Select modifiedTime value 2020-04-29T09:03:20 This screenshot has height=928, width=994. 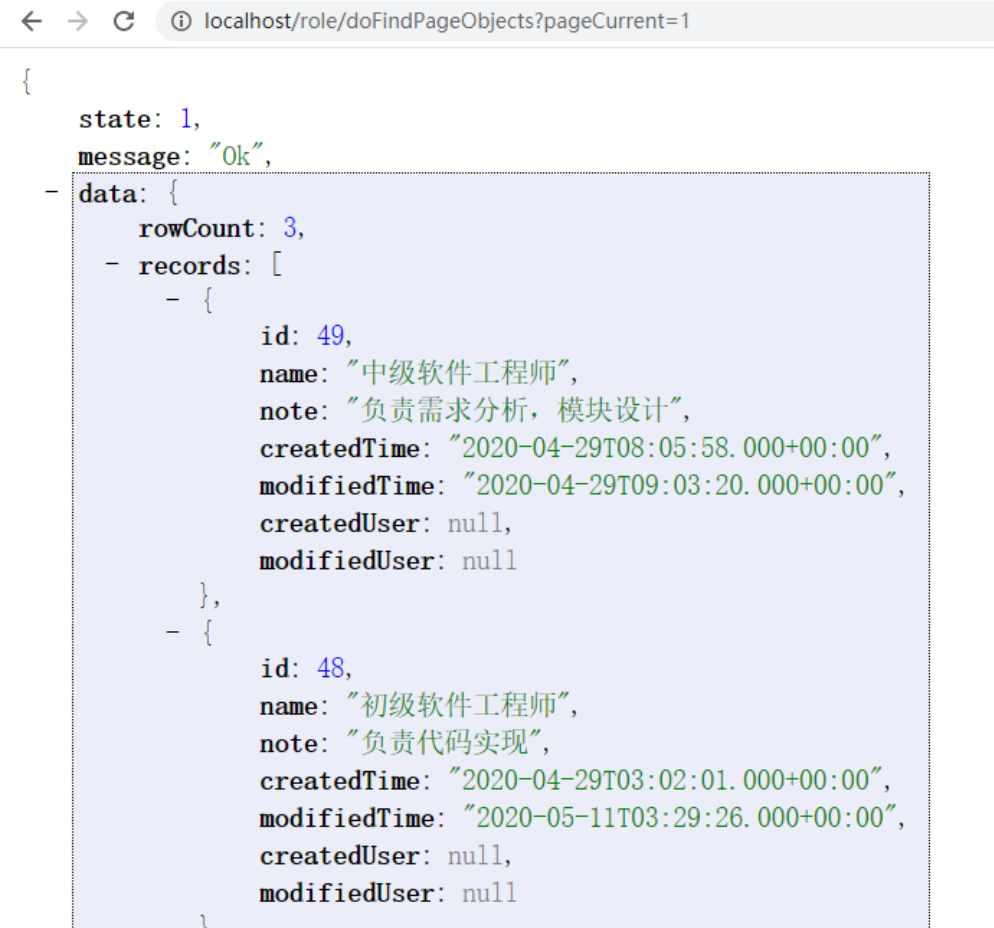680,485
